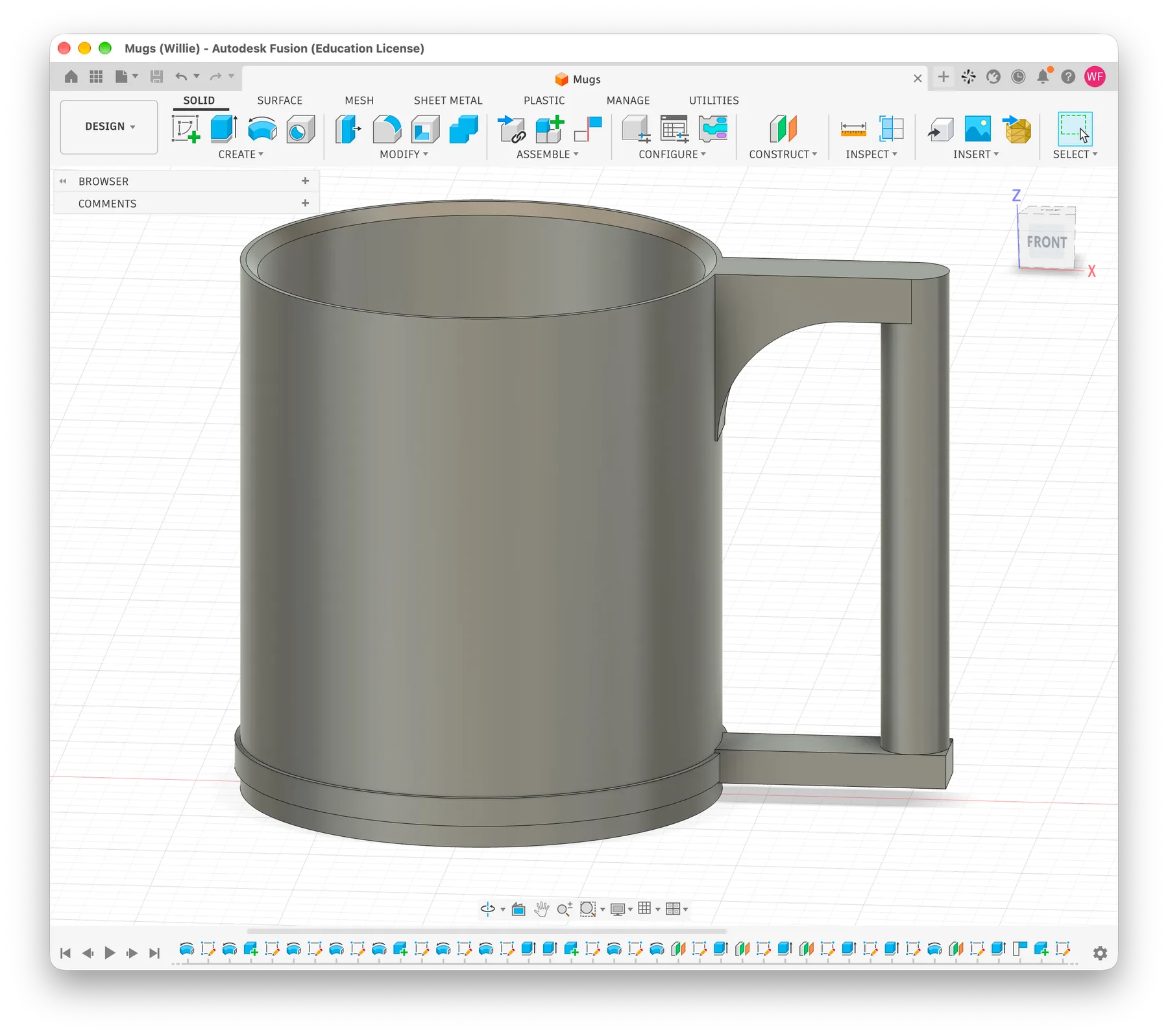Click the Combine tool icon
This screenshot has width=1168, height=1036.
pos(463,128)
